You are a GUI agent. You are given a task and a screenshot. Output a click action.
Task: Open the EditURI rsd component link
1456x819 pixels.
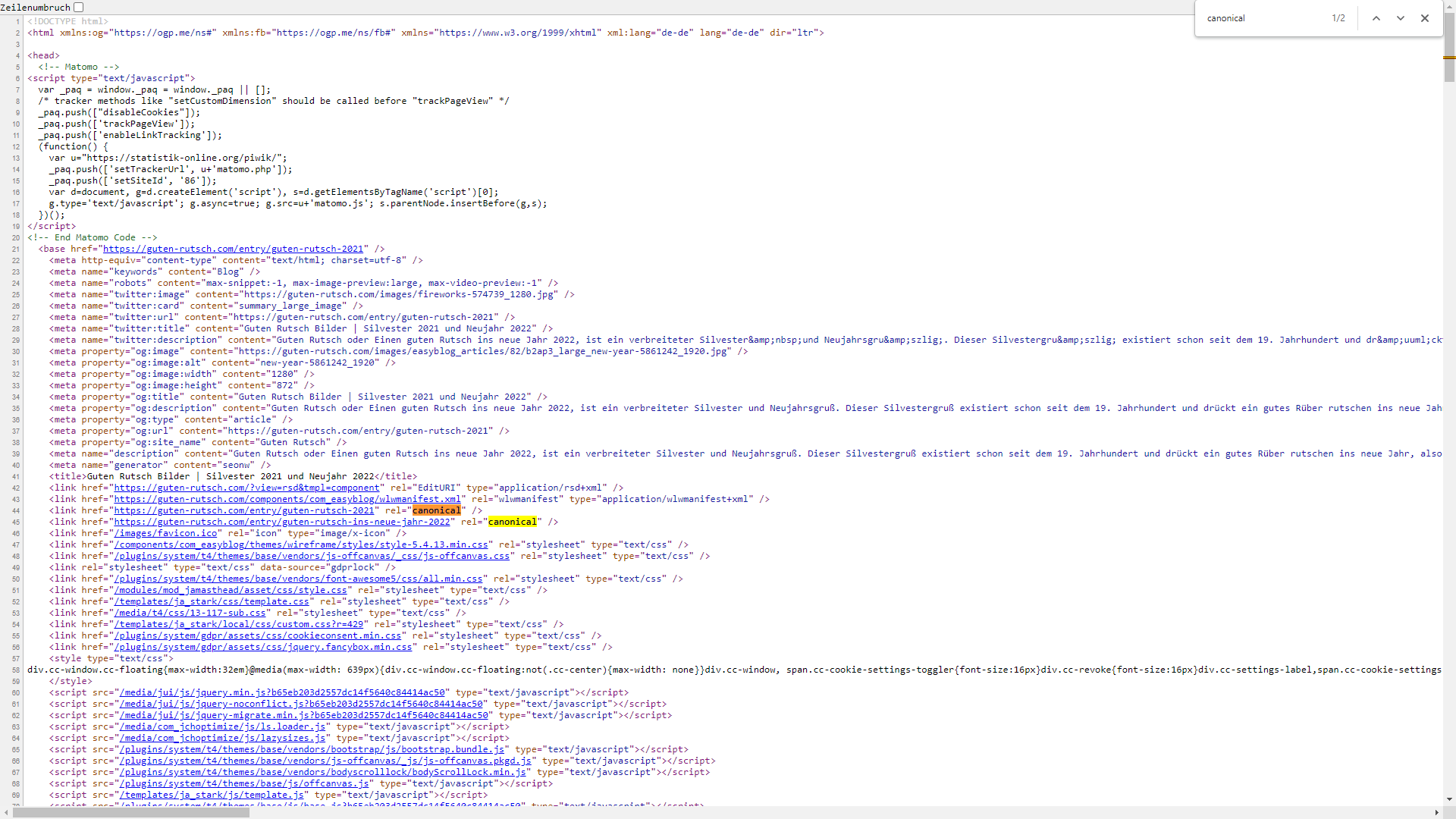click(246, 488)
